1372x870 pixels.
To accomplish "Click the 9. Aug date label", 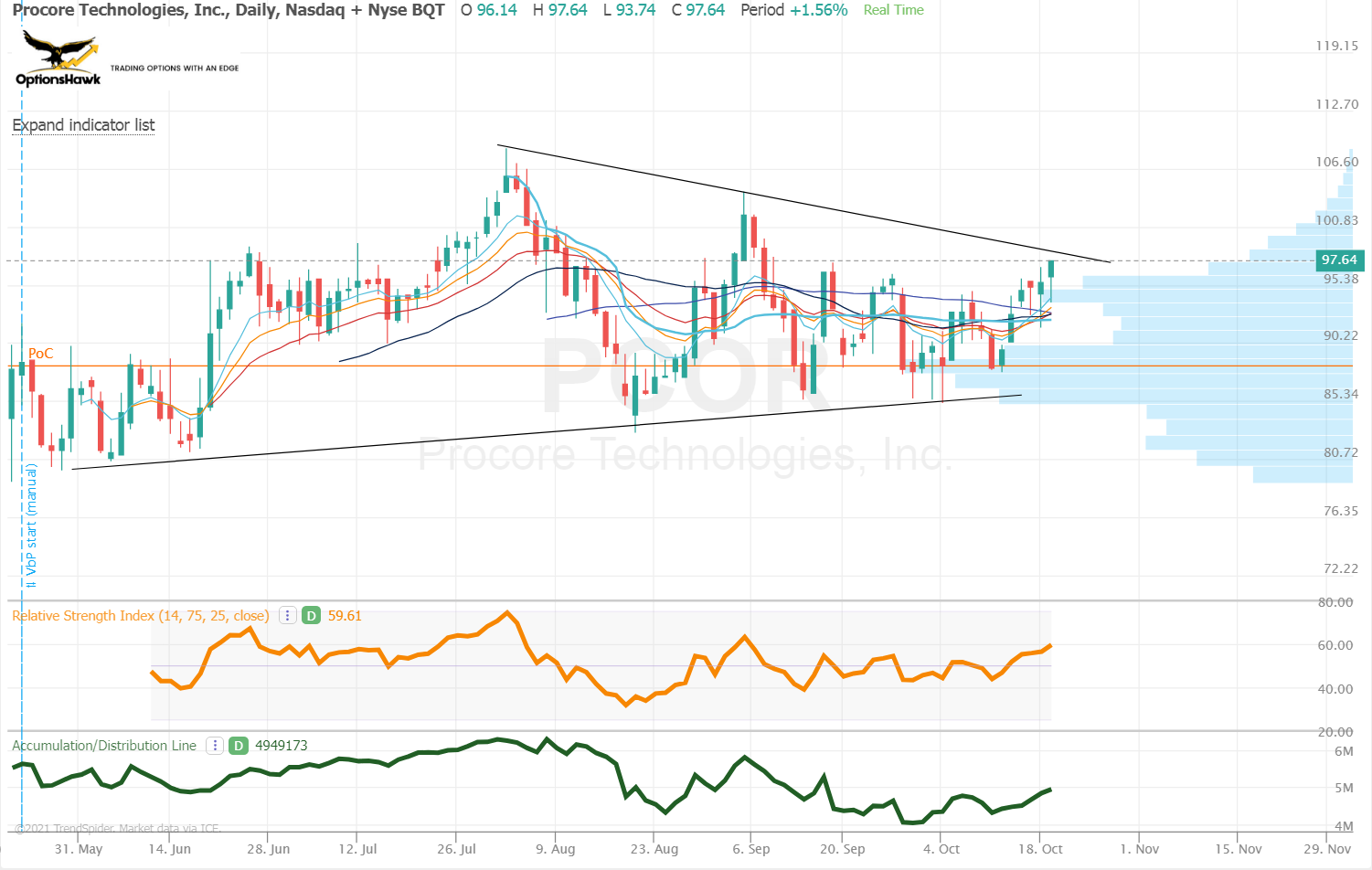I will [555, 849].
